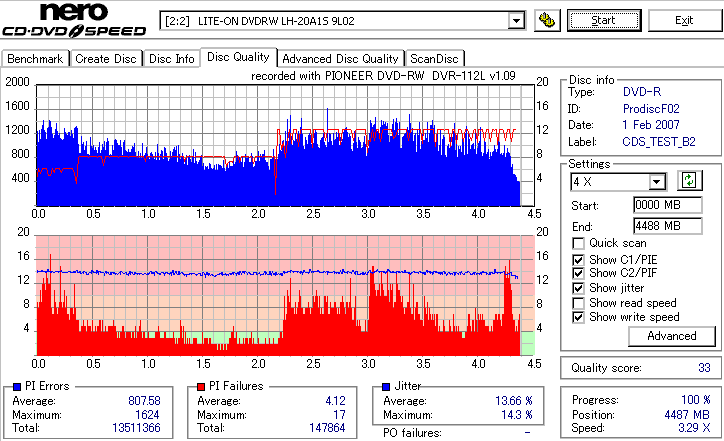724x441 pixels.
Task: Click the drive options icon beside Start
Action: (547, 20)
